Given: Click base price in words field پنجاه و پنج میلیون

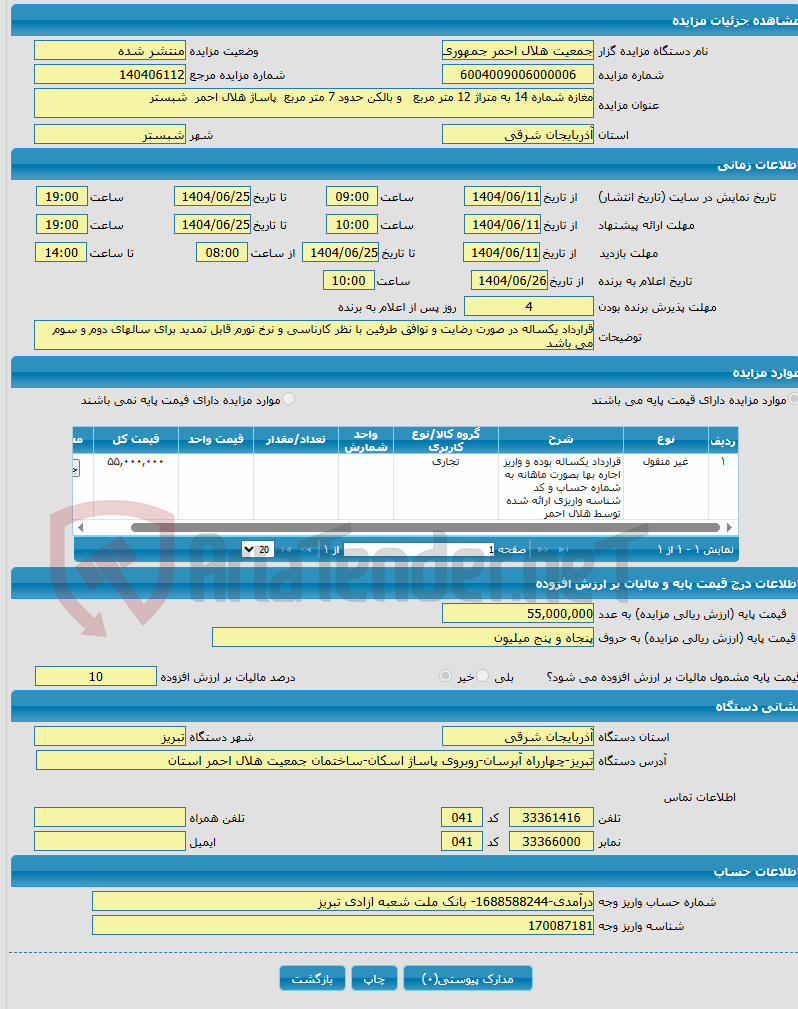Looking at the screenshot, I should (x=402, y=637).
